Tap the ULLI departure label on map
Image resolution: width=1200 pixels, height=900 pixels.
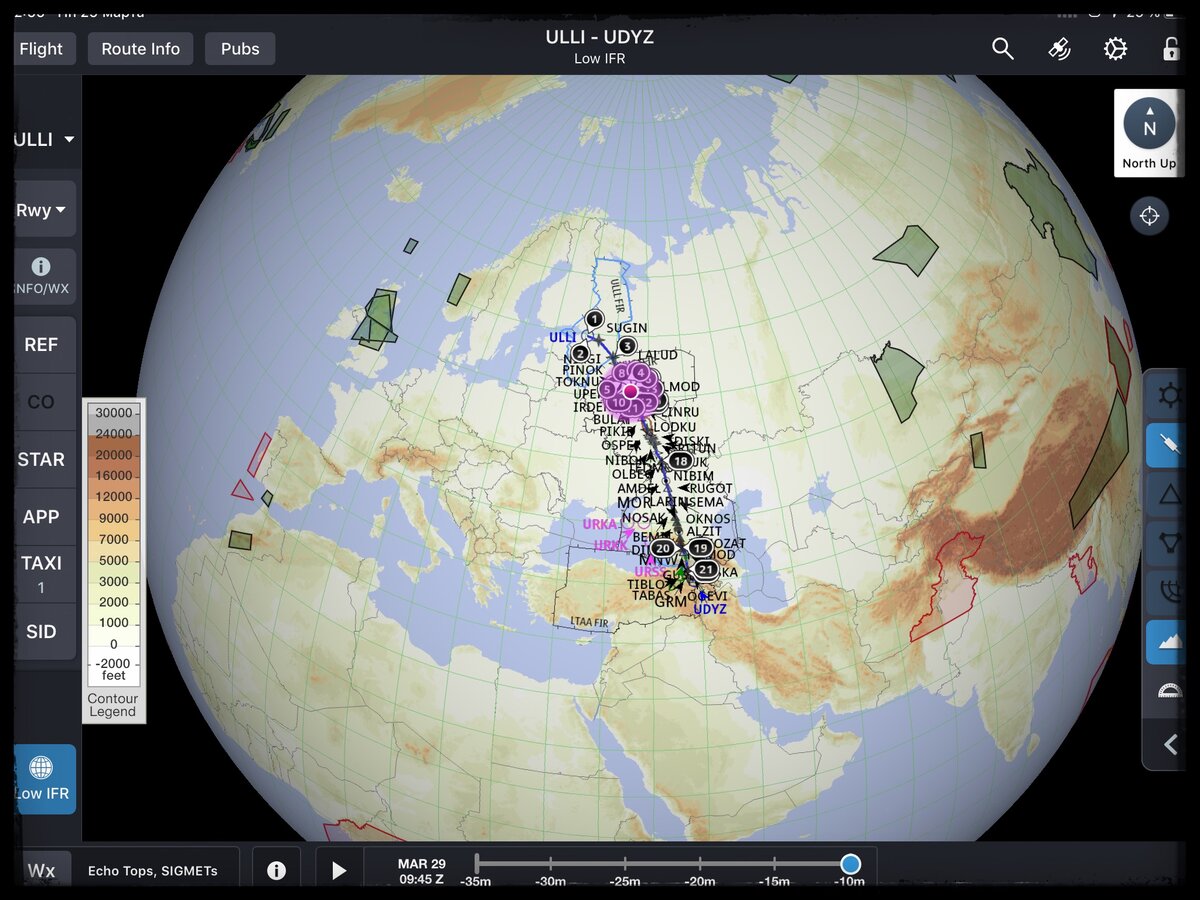coord(563,338)
